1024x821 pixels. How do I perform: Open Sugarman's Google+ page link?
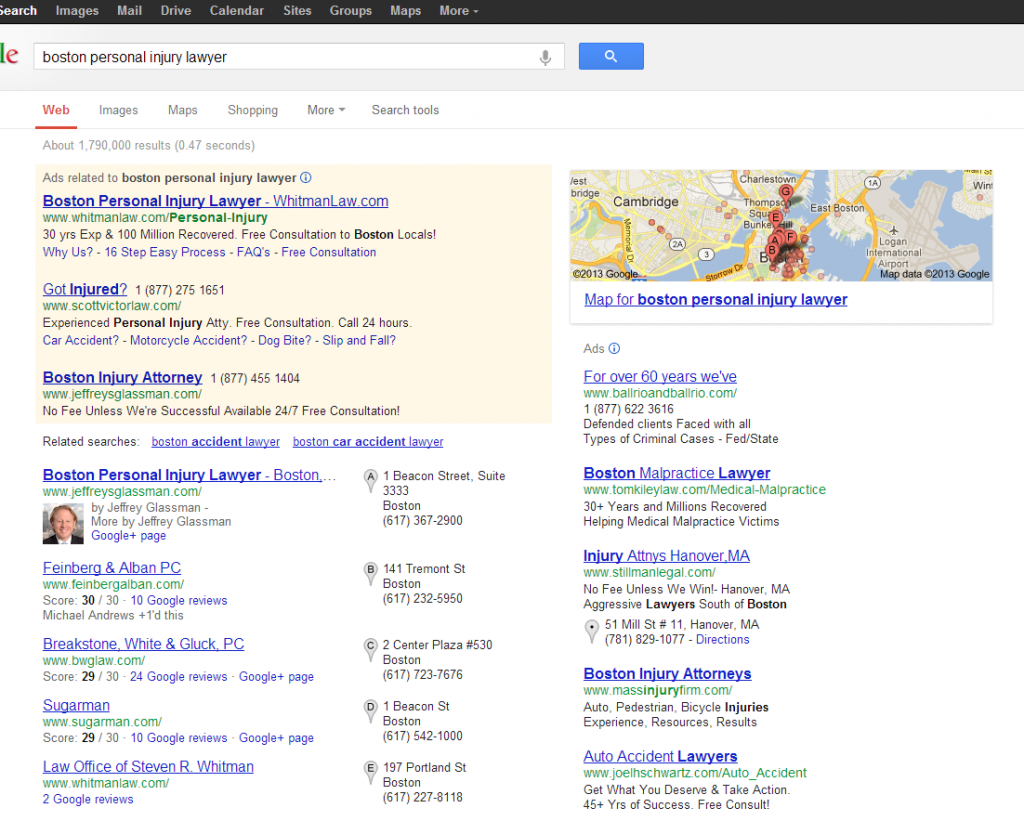coord(276,738)
